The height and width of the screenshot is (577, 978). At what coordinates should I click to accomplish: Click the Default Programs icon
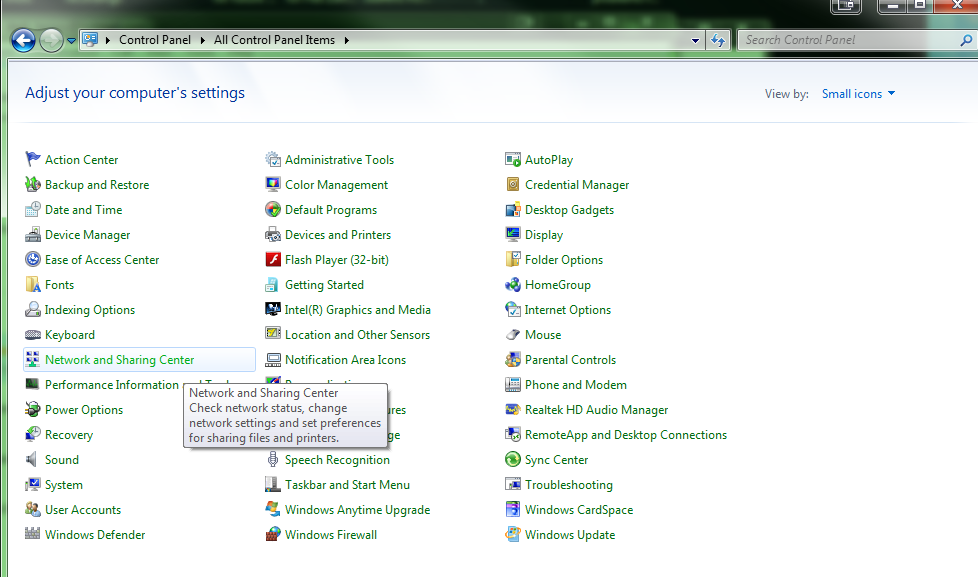(x=273, y=209)
